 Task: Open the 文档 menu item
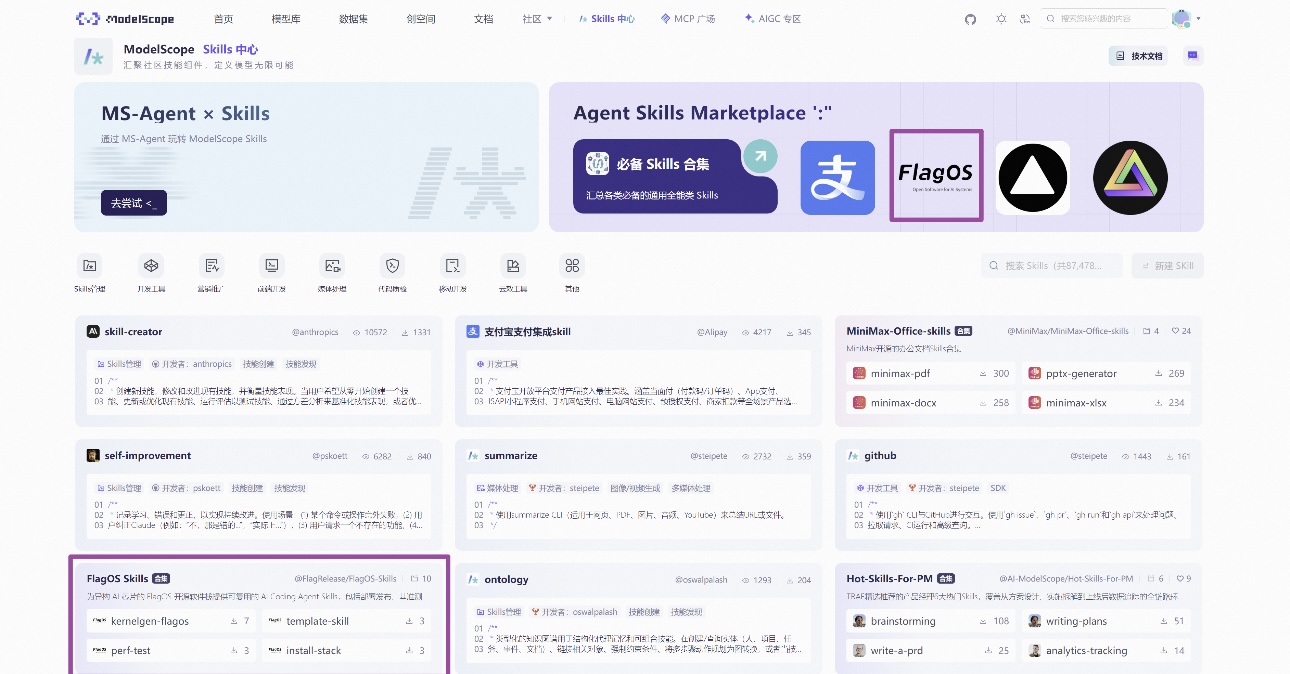coord(483,19)
